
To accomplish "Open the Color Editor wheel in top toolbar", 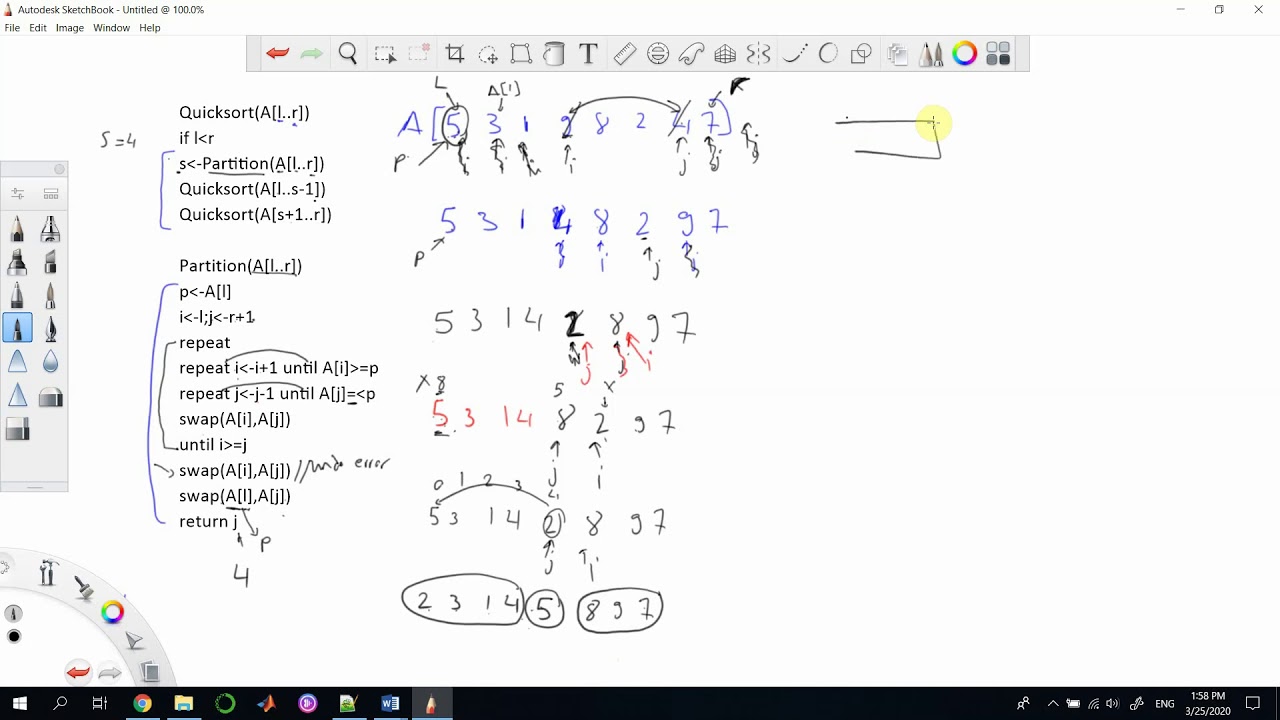I will pyautogui.click(x=964, y=54).
